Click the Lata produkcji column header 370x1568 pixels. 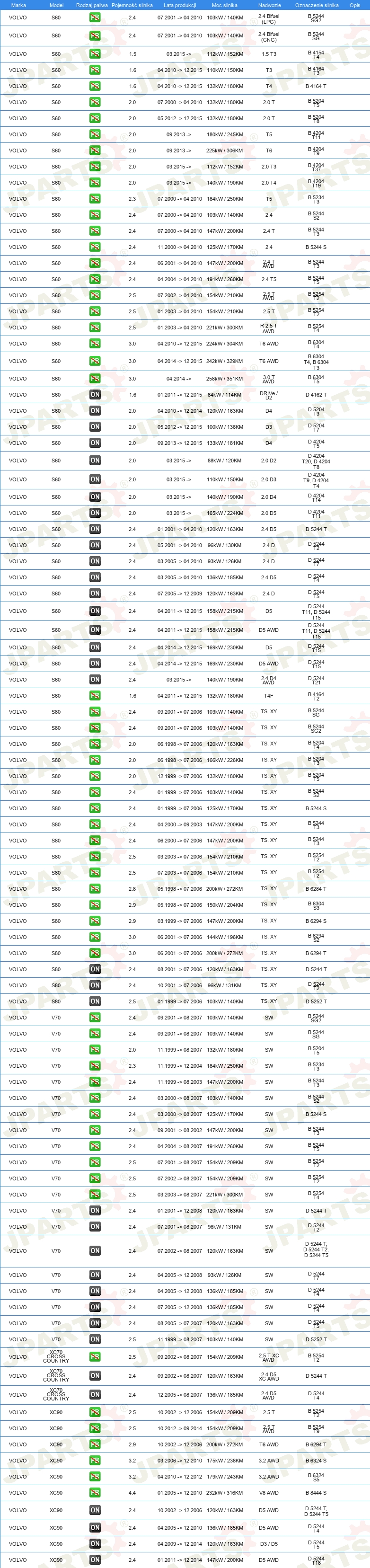(179, 5)
